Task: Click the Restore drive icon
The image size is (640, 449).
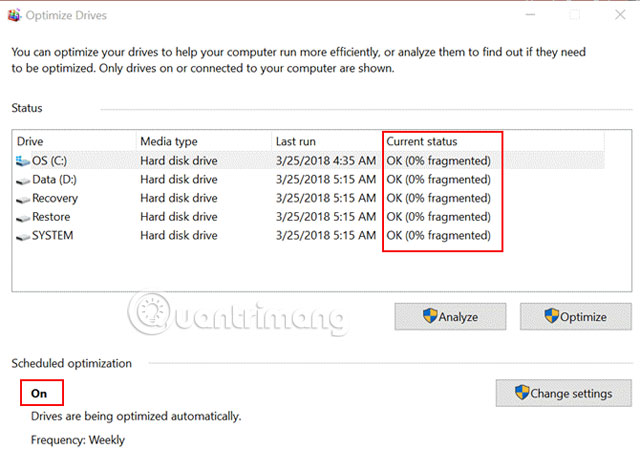Action: tap(24, 217)
